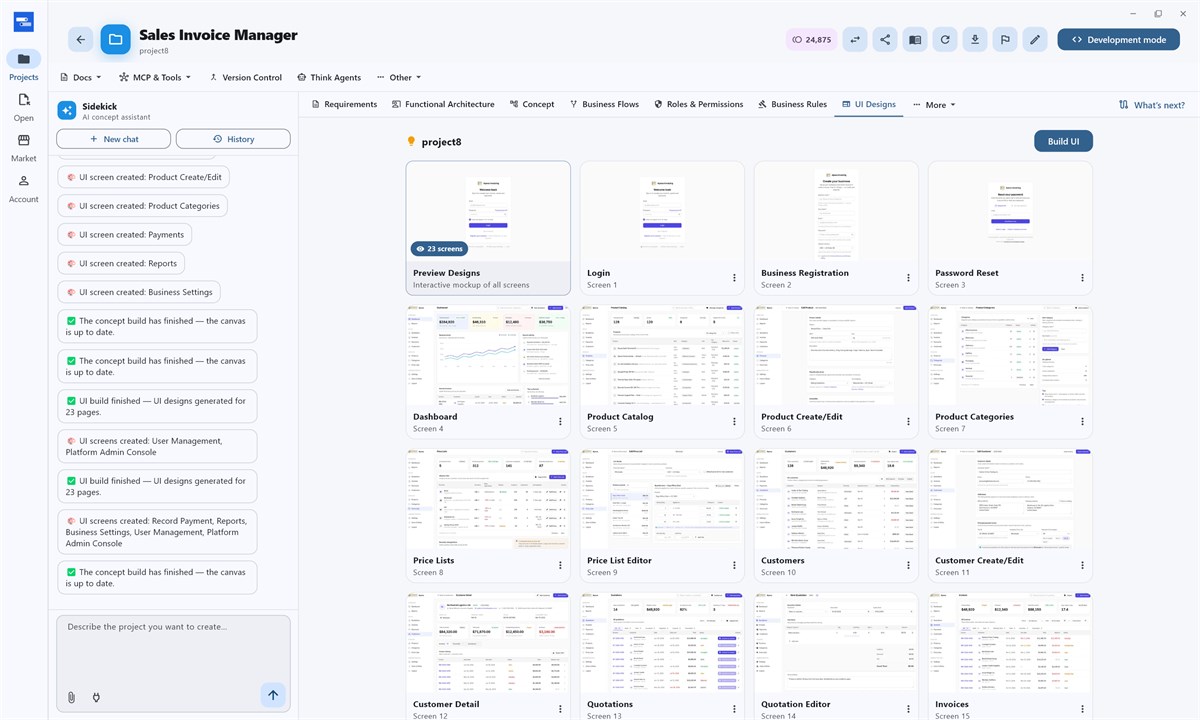Expand the Other dropdown menu

[399, 77]
